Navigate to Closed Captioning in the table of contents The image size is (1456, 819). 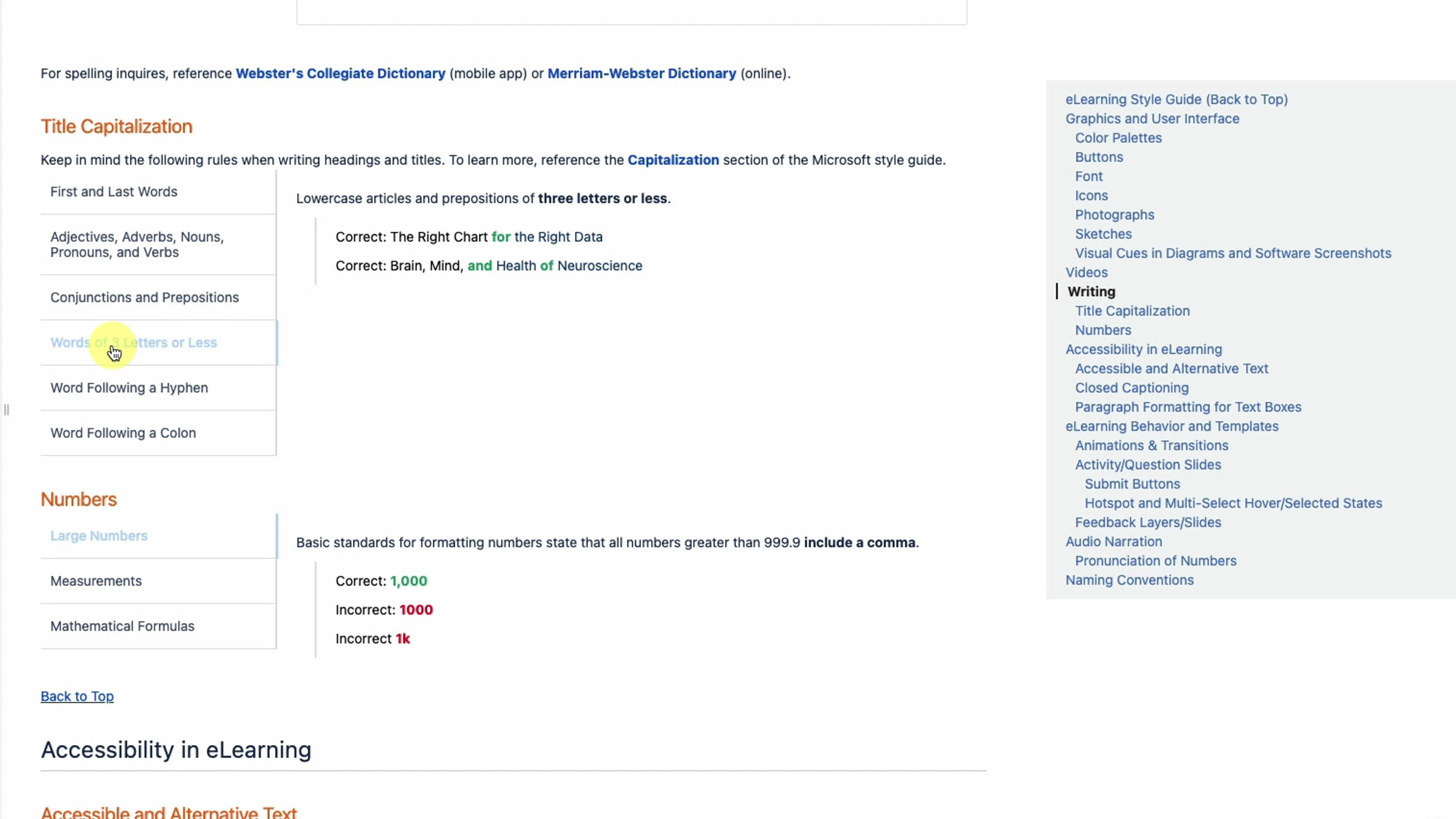(x=1131, y=388)
